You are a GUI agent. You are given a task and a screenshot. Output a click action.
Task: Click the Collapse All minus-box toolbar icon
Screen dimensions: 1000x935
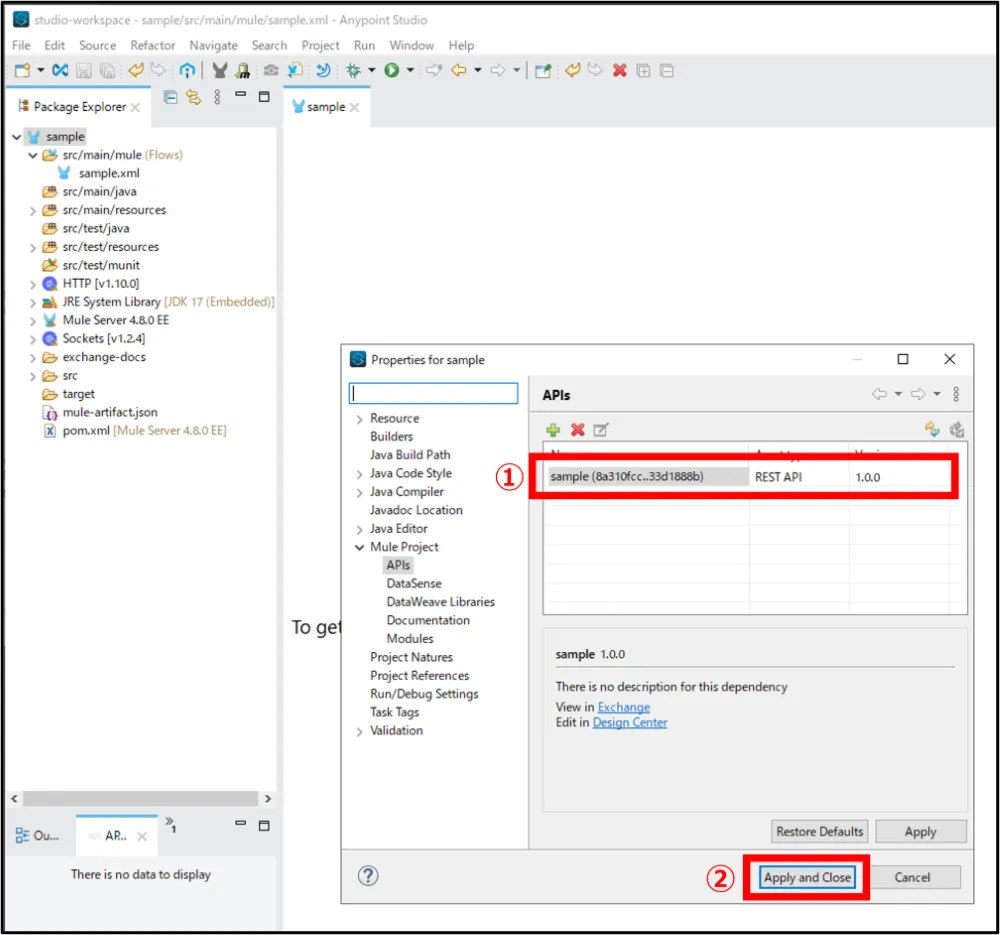666,71
